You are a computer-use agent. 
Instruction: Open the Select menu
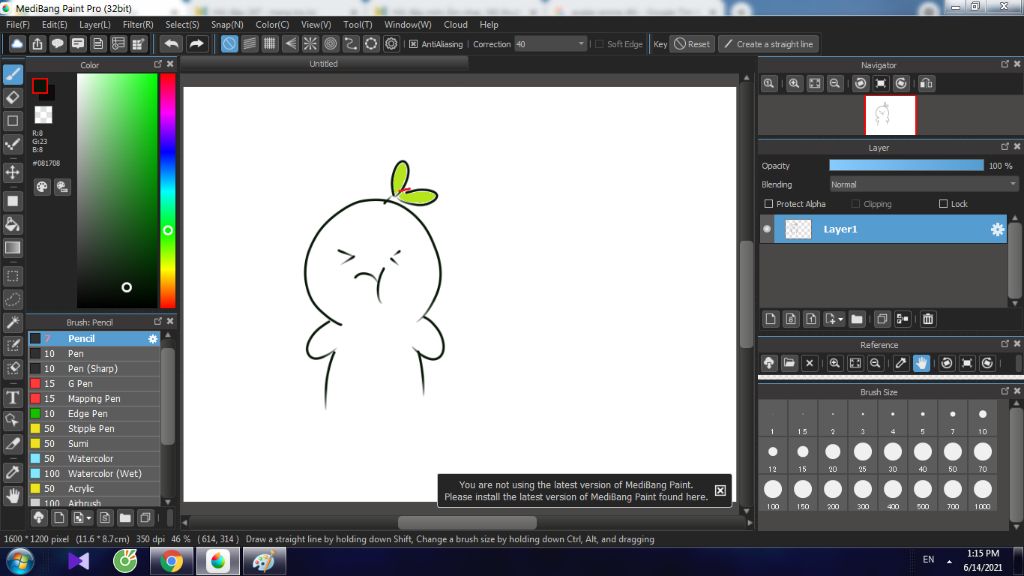(x=182, y=24)
